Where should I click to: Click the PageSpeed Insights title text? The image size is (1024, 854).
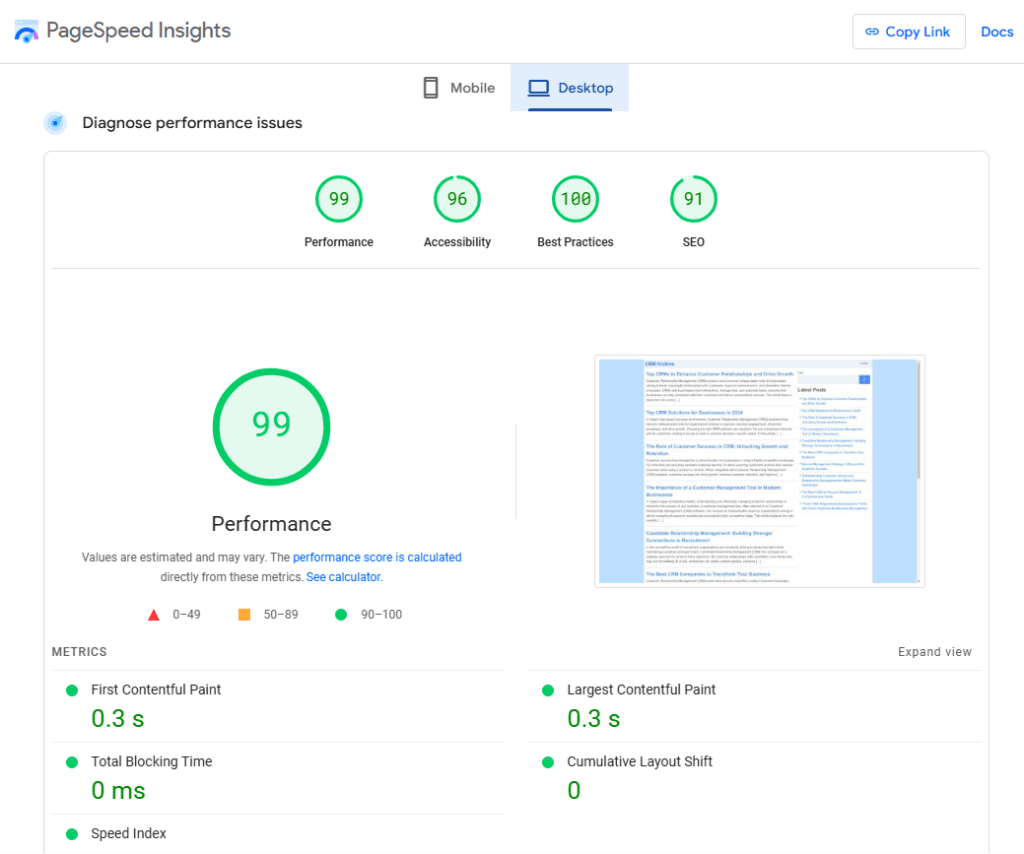[138, 31]
